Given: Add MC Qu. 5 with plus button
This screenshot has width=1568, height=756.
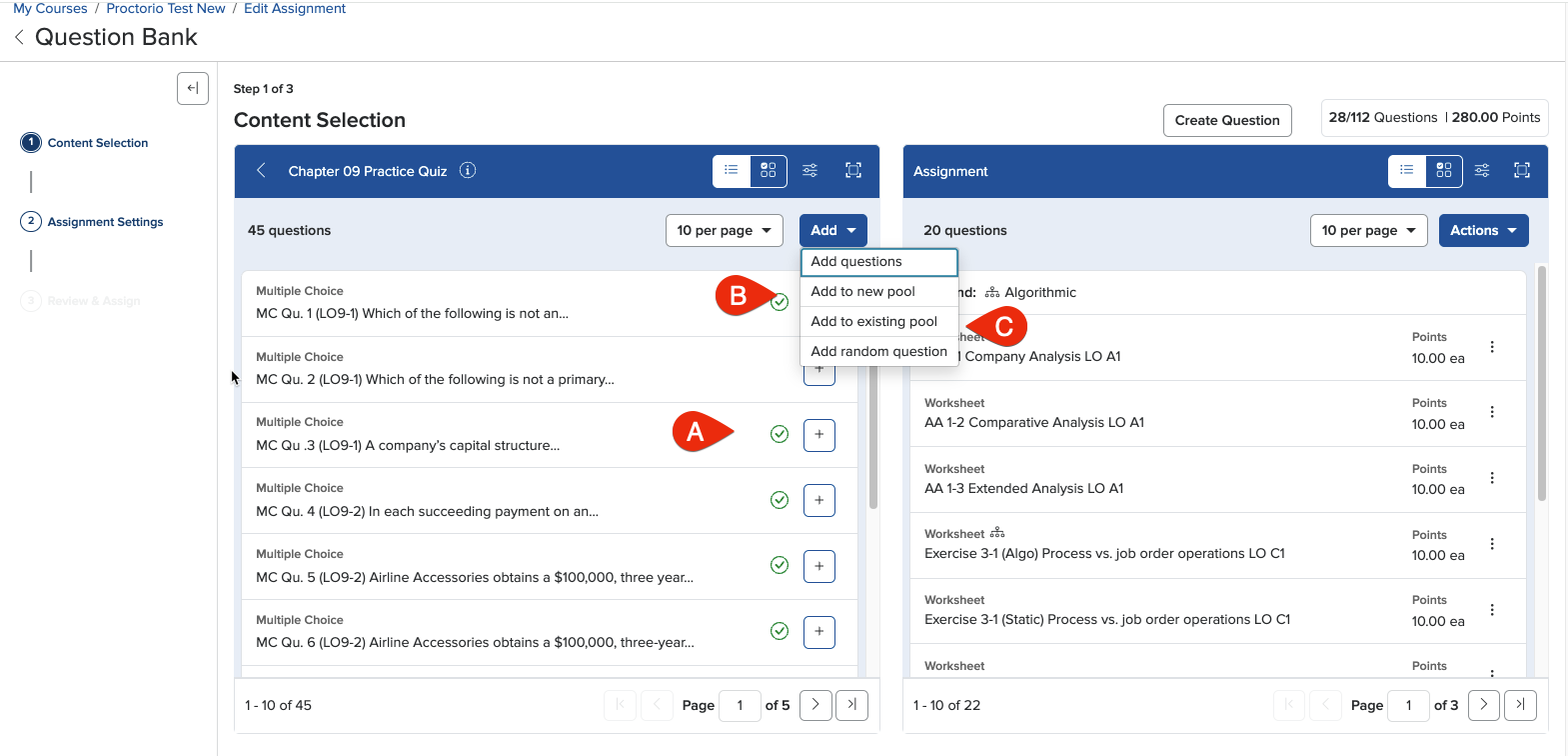Looking at the screenshot, I should [x=819, y=566].
